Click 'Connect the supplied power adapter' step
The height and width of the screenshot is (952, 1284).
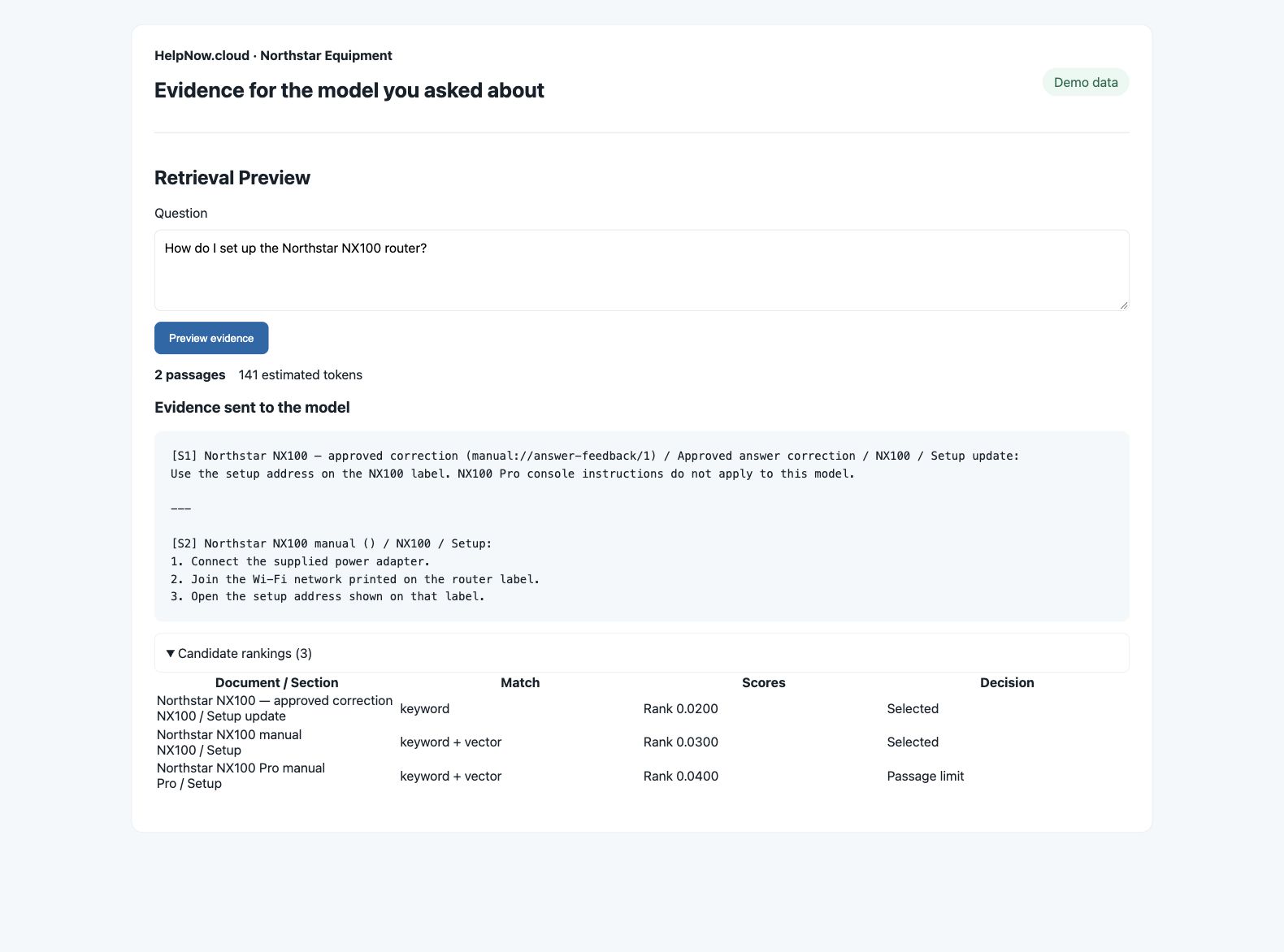click(x=300, y=561)
